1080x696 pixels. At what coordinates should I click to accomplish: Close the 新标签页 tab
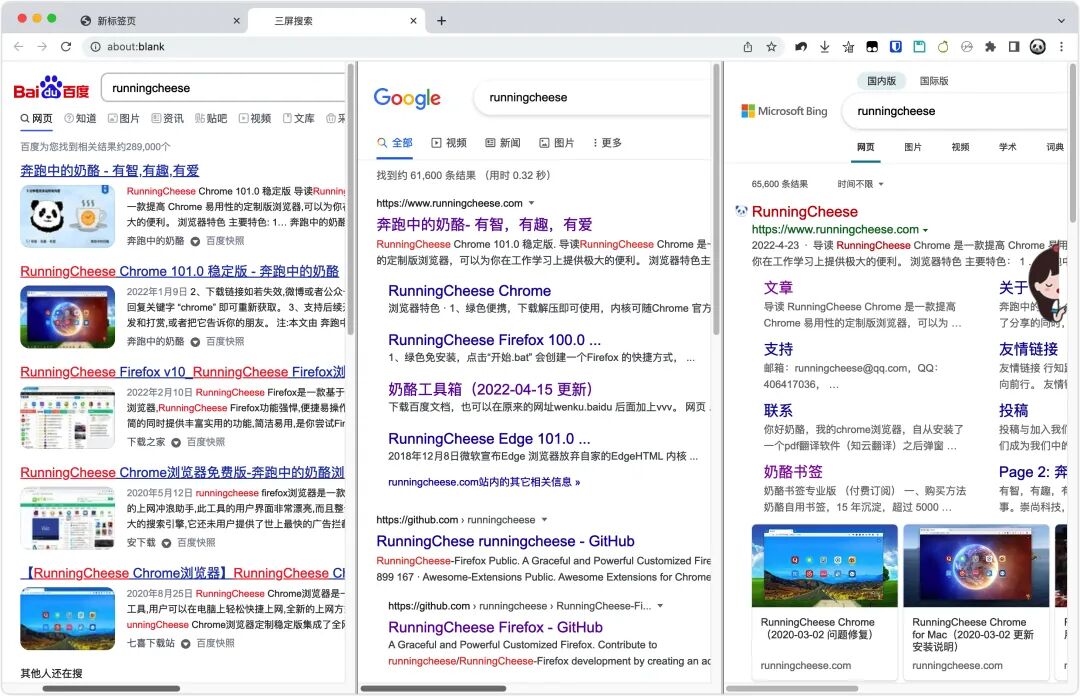pyautogui.click(x=236, y=21)
